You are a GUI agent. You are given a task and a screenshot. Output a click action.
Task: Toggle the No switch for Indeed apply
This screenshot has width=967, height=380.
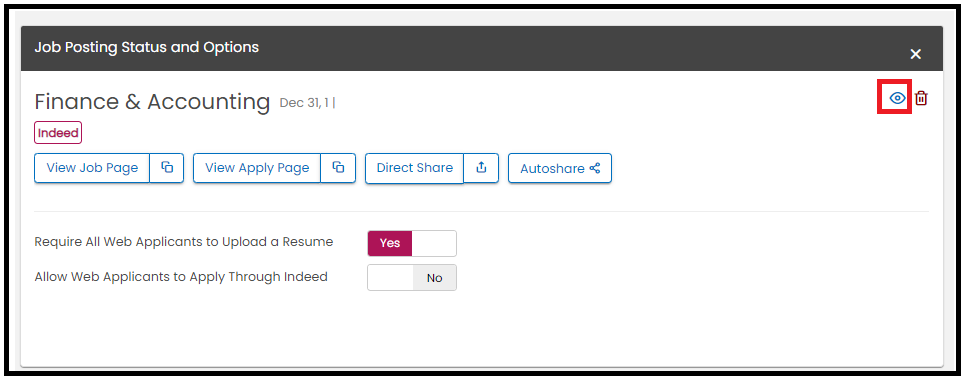coord(435,278)
